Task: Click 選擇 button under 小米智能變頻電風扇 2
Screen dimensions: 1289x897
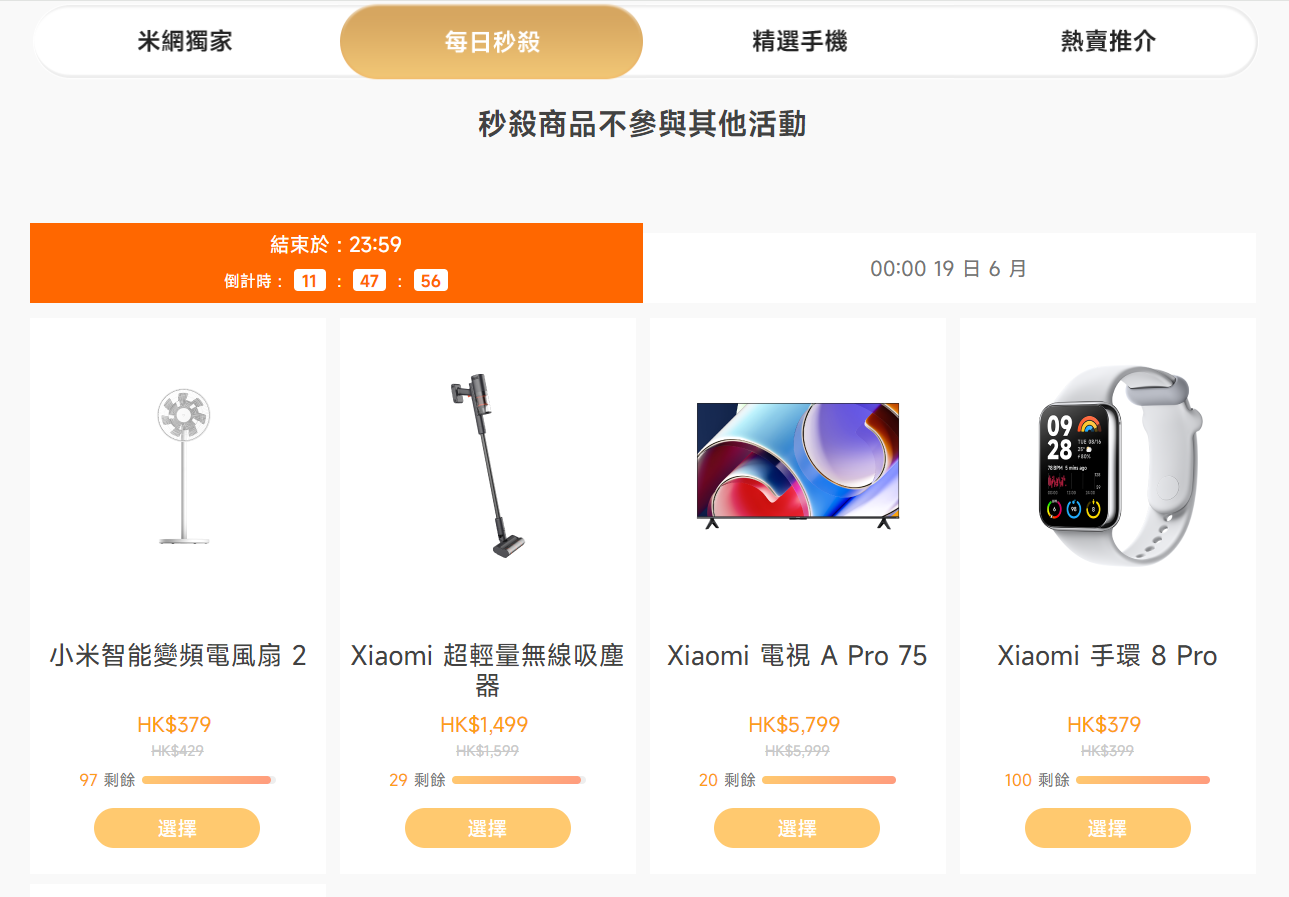Action: [x=177, y=828]
